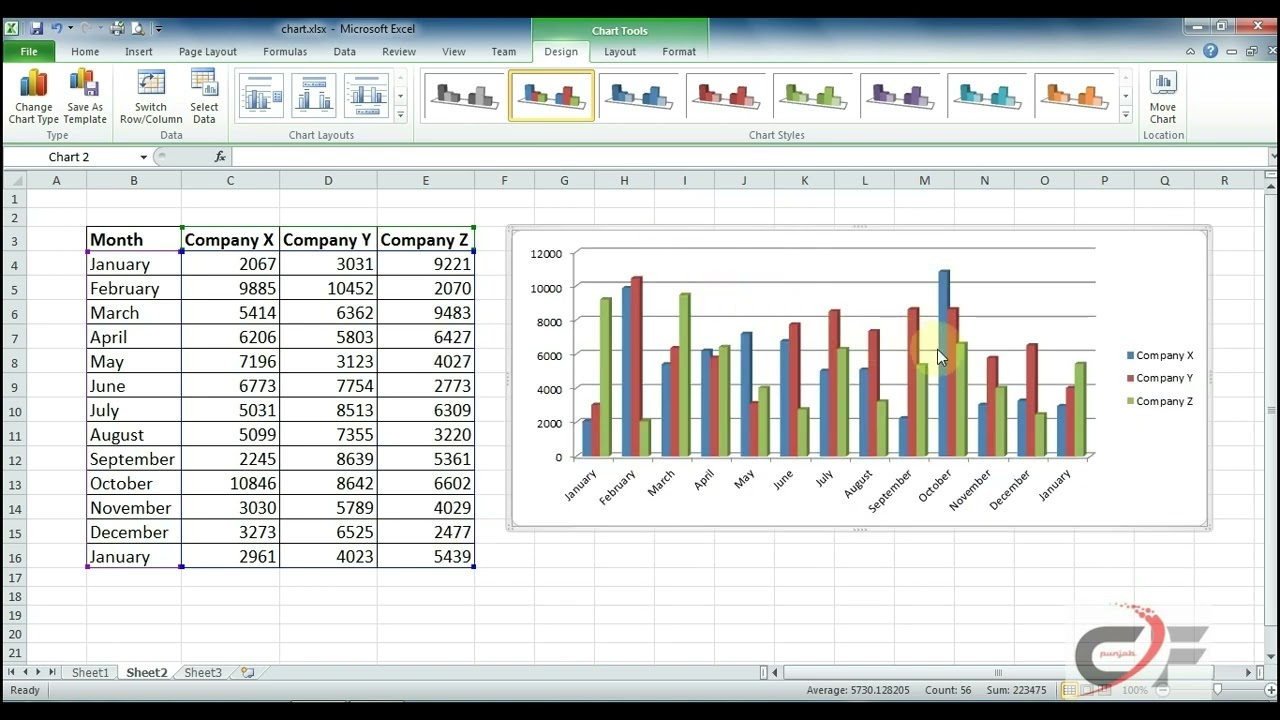Open Microsoft Excel Help icon
Viewport: 1280px width, 720px height.
1210,52
